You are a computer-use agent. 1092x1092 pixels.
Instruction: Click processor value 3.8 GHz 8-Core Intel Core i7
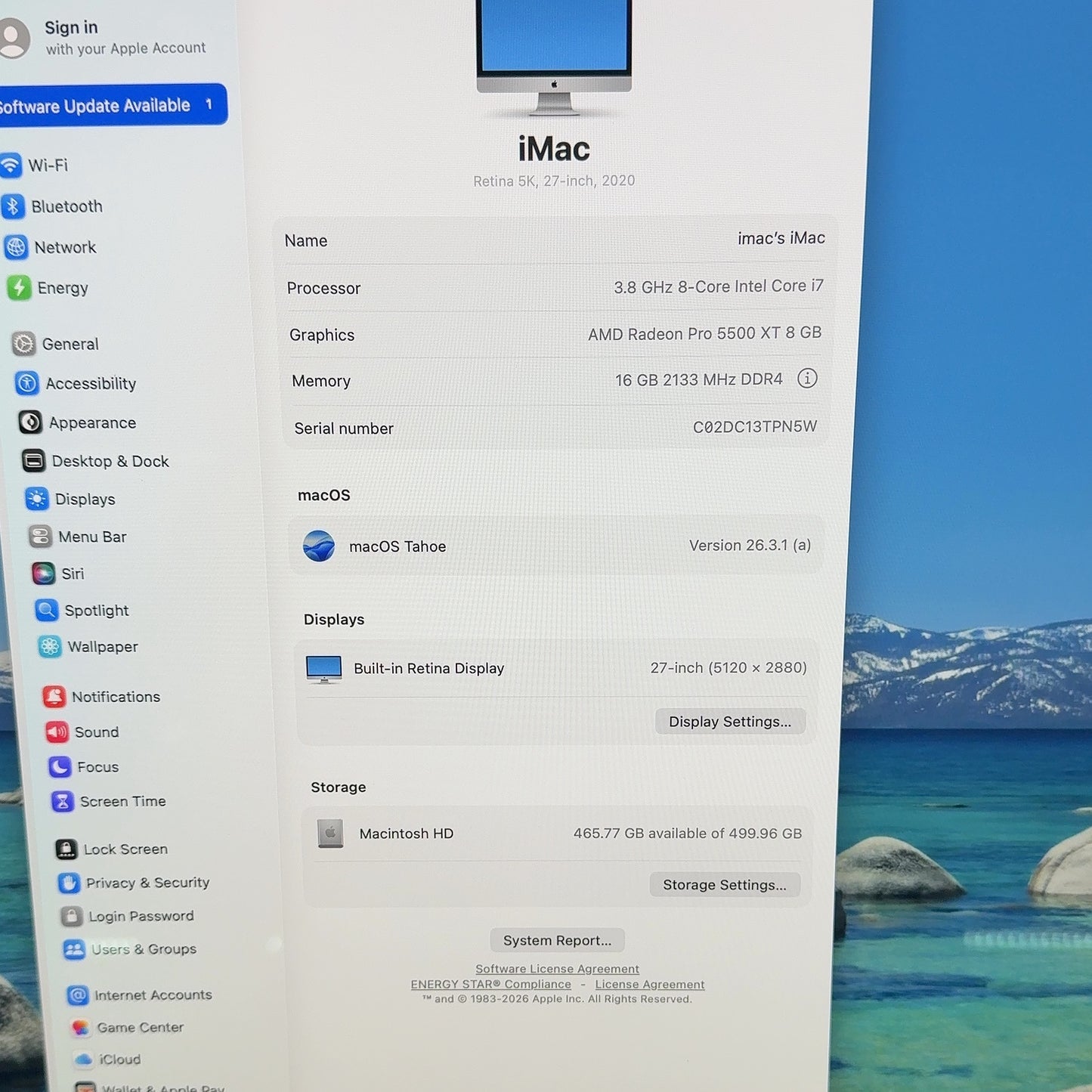coord(719,286)
